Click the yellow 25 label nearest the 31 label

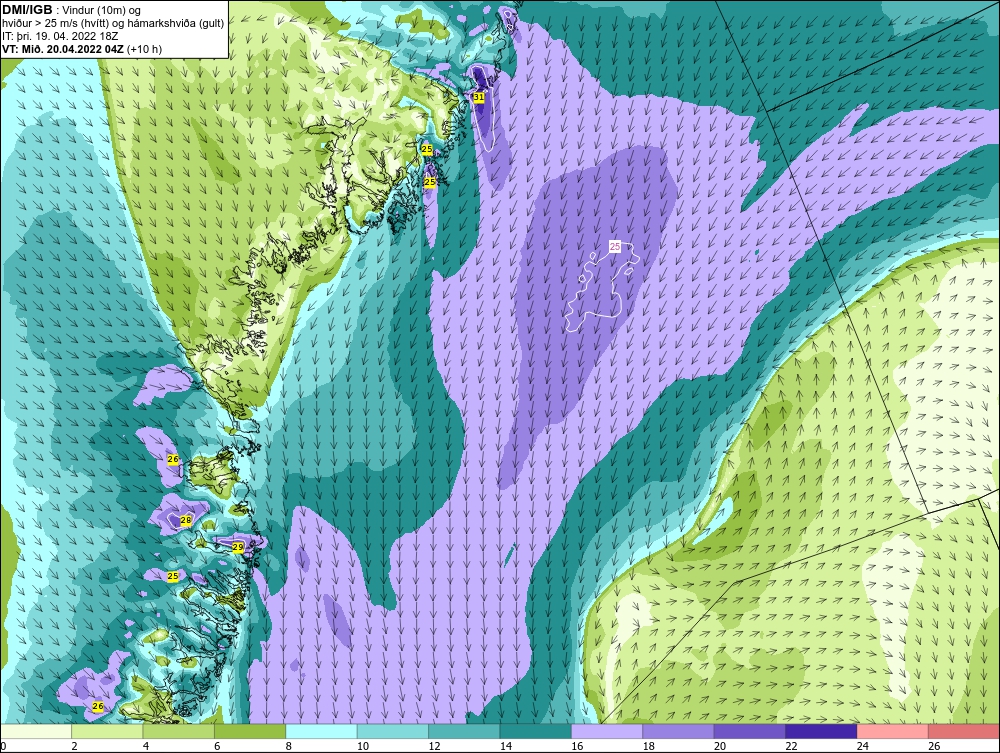427,149
